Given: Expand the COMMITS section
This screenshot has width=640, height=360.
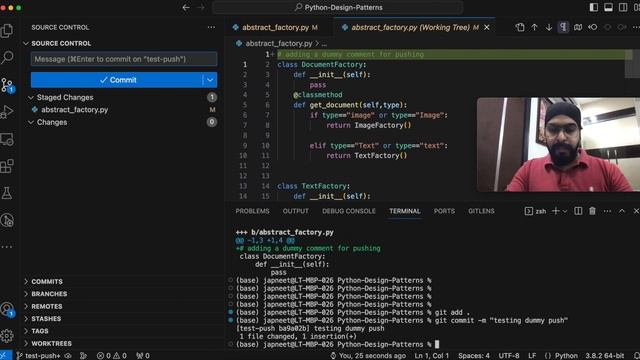Looking at the screenshot, I should click(x=47, y=282).
